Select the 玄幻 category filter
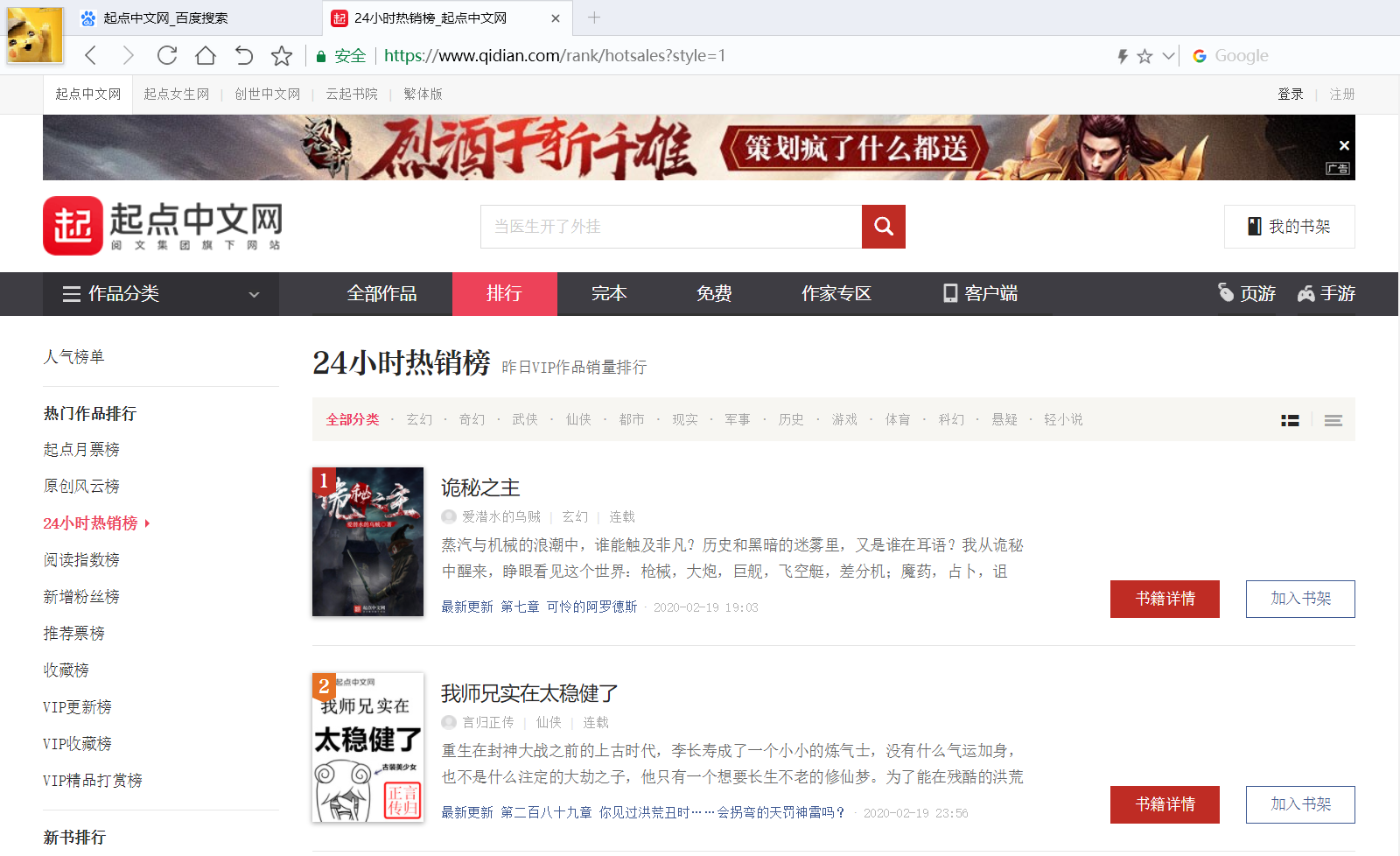 pyautogui.click(x=420, y=419)
